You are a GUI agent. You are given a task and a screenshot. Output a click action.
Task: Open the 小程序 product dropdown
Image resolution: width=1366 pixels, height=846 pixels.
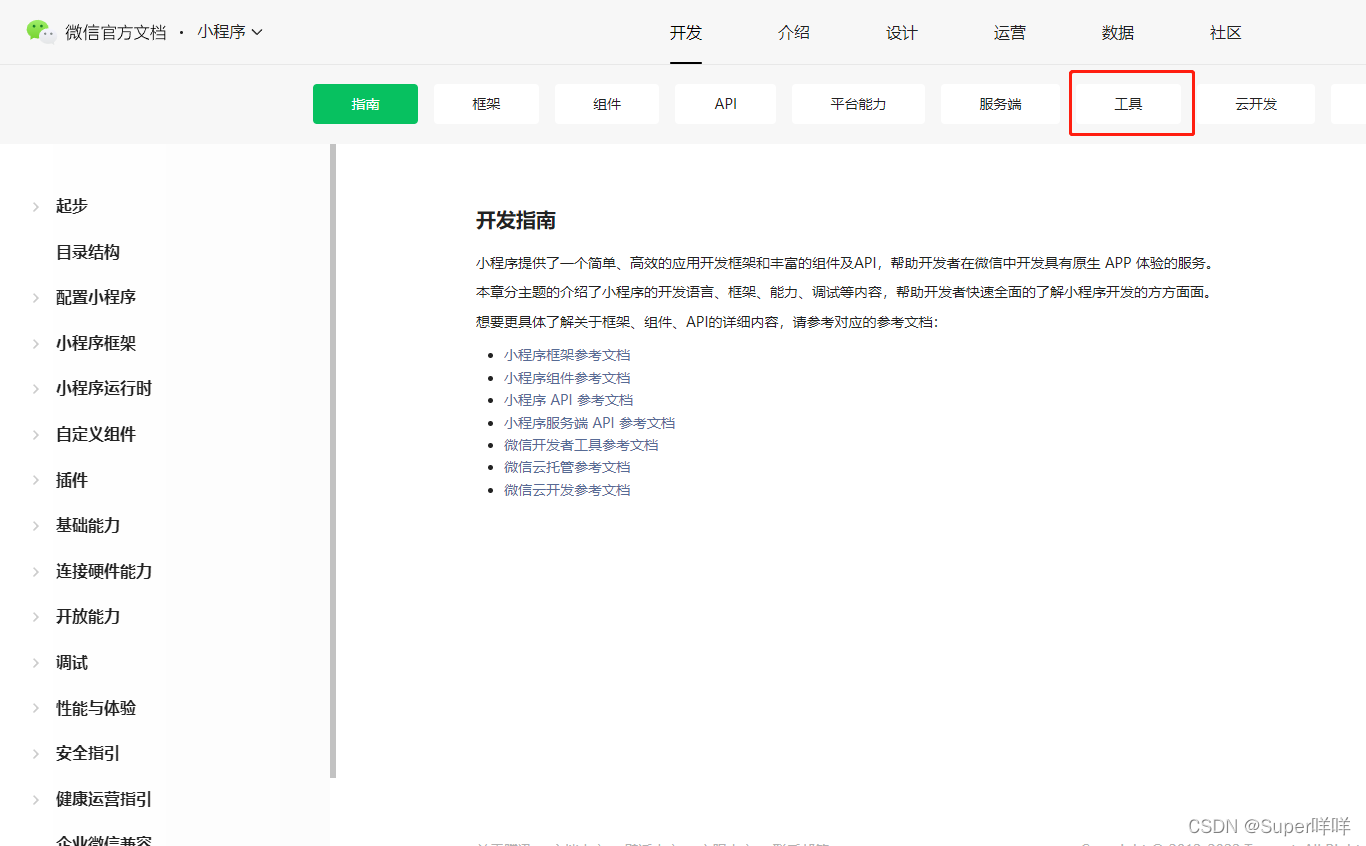[x=230, y=32]
